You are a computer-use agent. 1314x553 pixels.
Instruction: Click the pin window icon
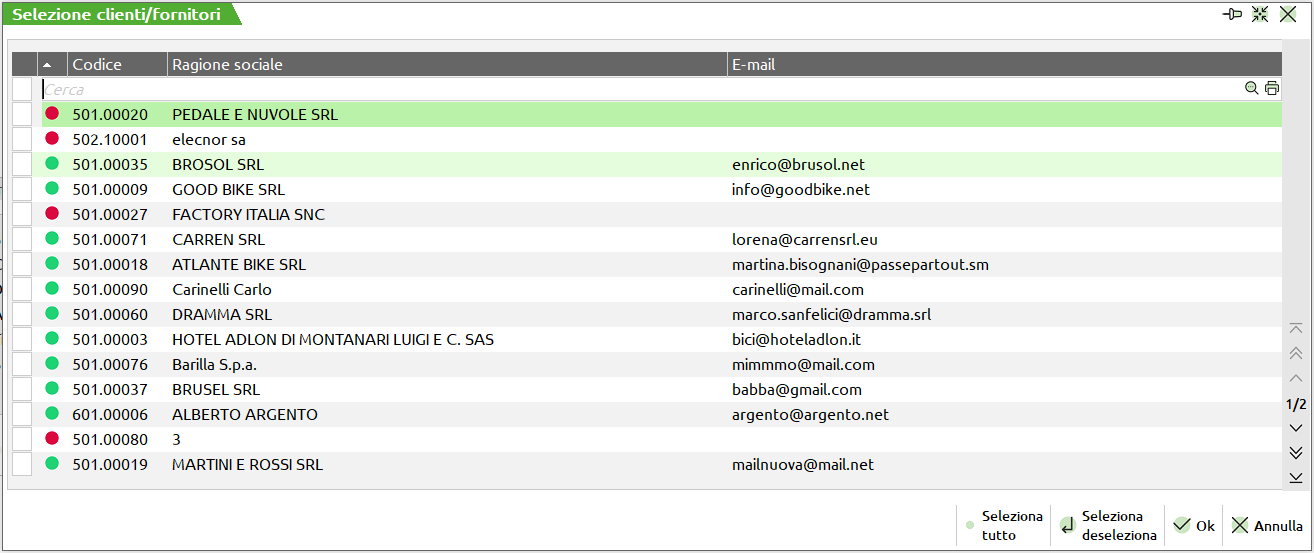pyautogui.click(x=1232, y=14)
